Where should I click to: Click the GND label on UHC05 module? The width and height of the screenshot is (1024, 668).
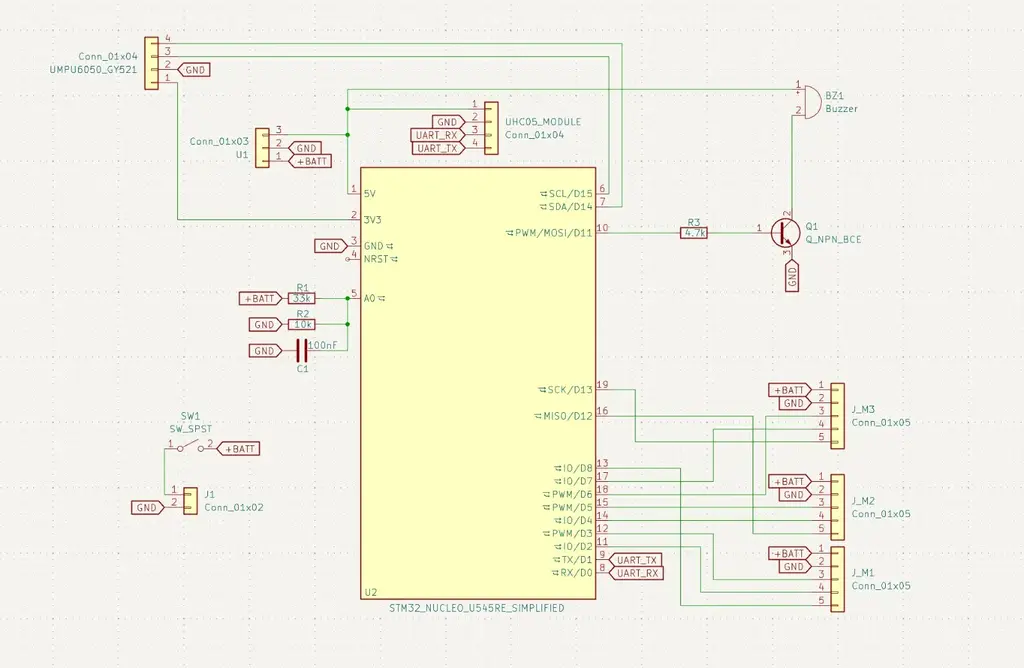pyautogui.click(x=449, y=122)
